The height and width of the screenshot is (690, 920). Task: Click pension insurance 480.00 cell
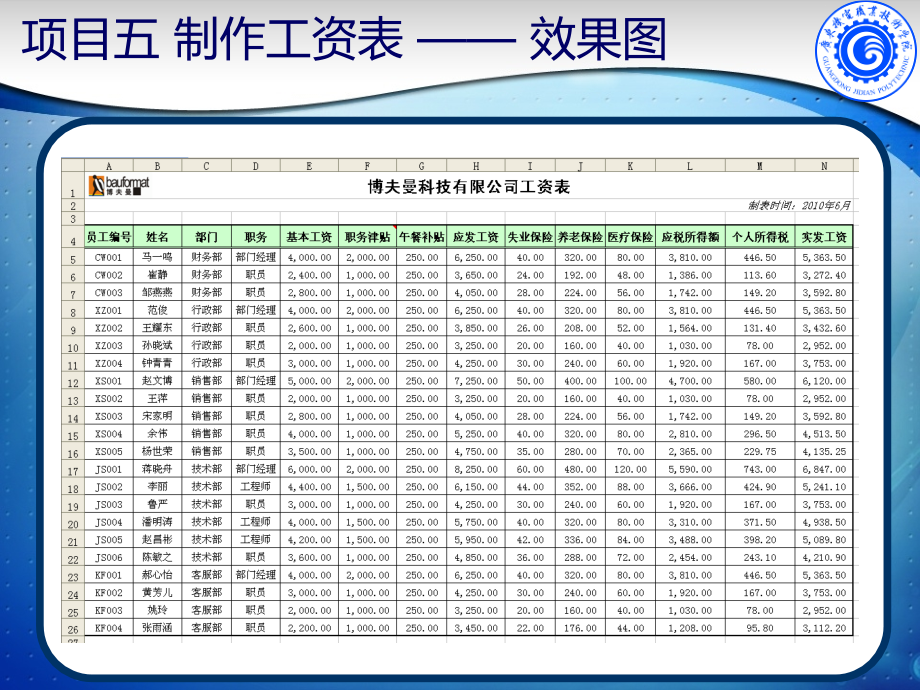[x=580, y=469]
